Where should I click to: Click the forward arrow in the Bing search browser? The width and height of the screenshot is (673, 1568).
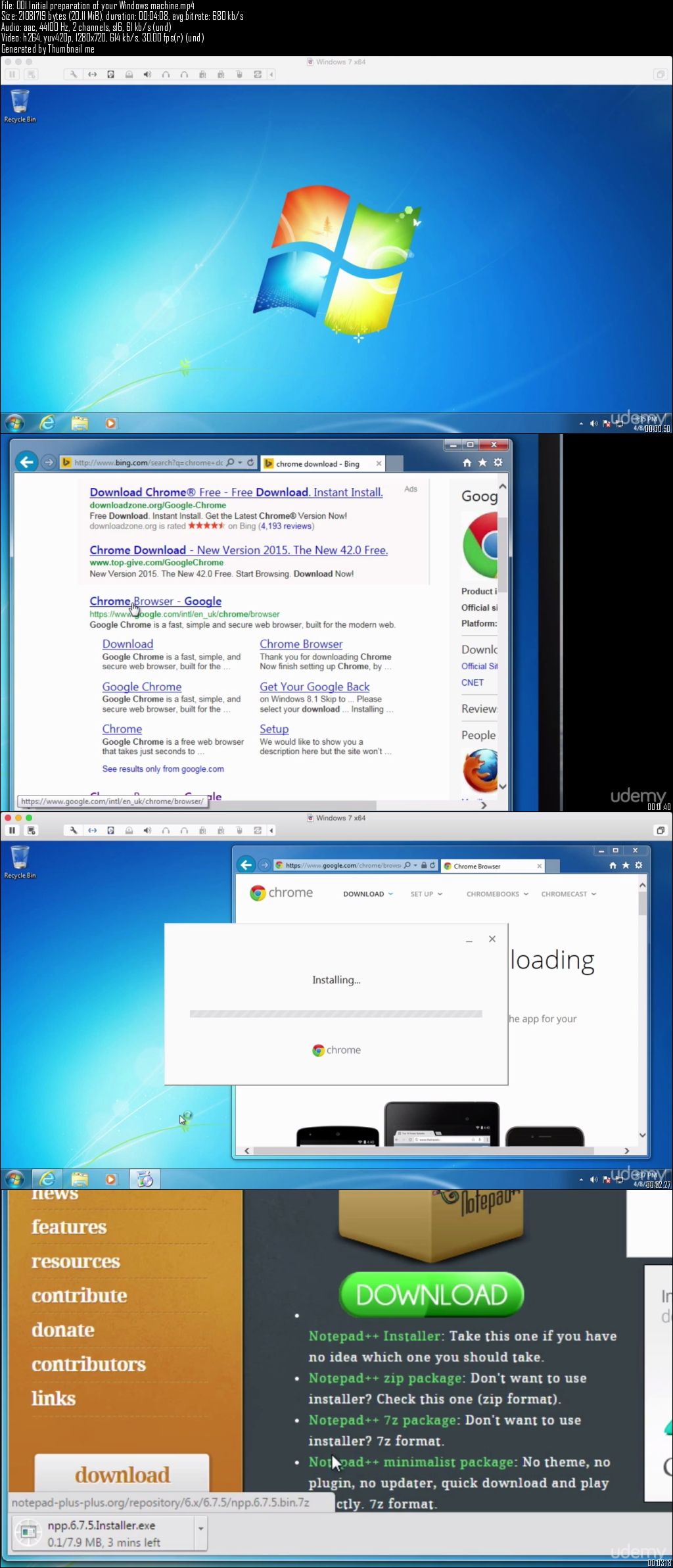(49, 463)
